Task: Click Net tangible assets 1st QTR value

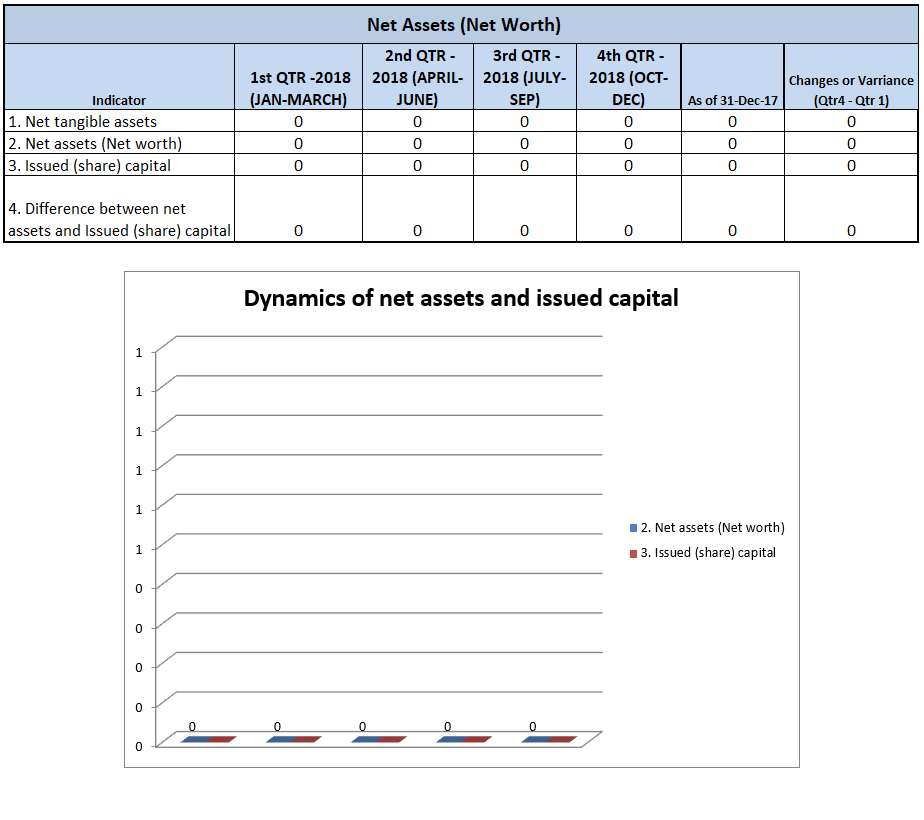Action: 298,121
